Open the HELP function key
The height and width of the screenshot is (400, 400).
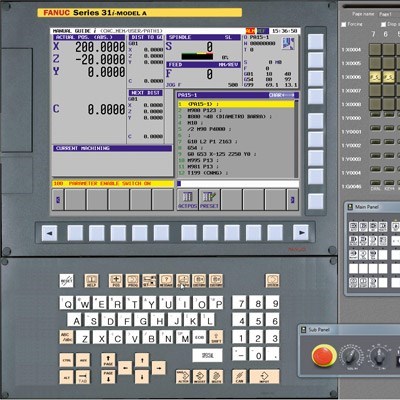(x=91, y=281)
